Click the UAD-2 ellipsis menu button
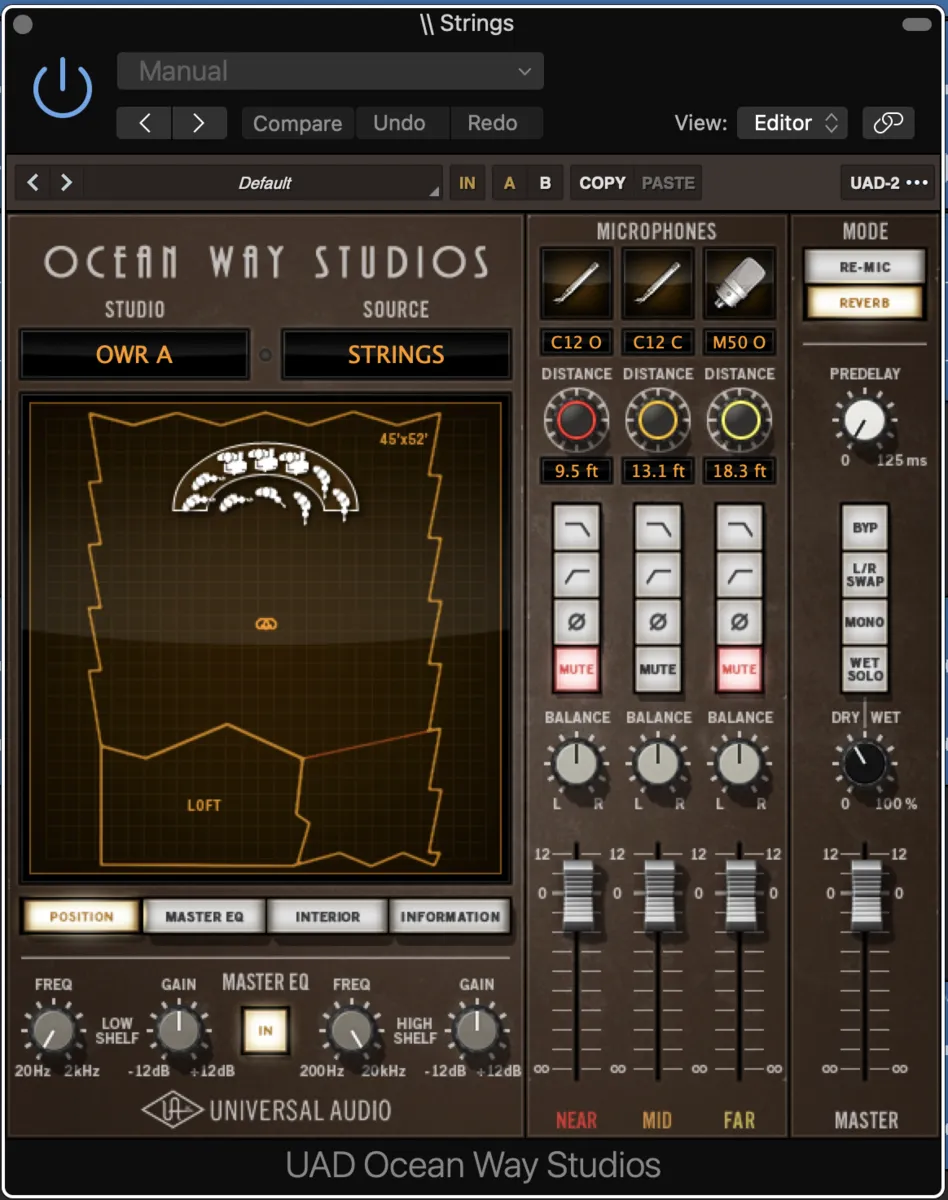This screenshot has width=948, height=1200. coord(887,183)
